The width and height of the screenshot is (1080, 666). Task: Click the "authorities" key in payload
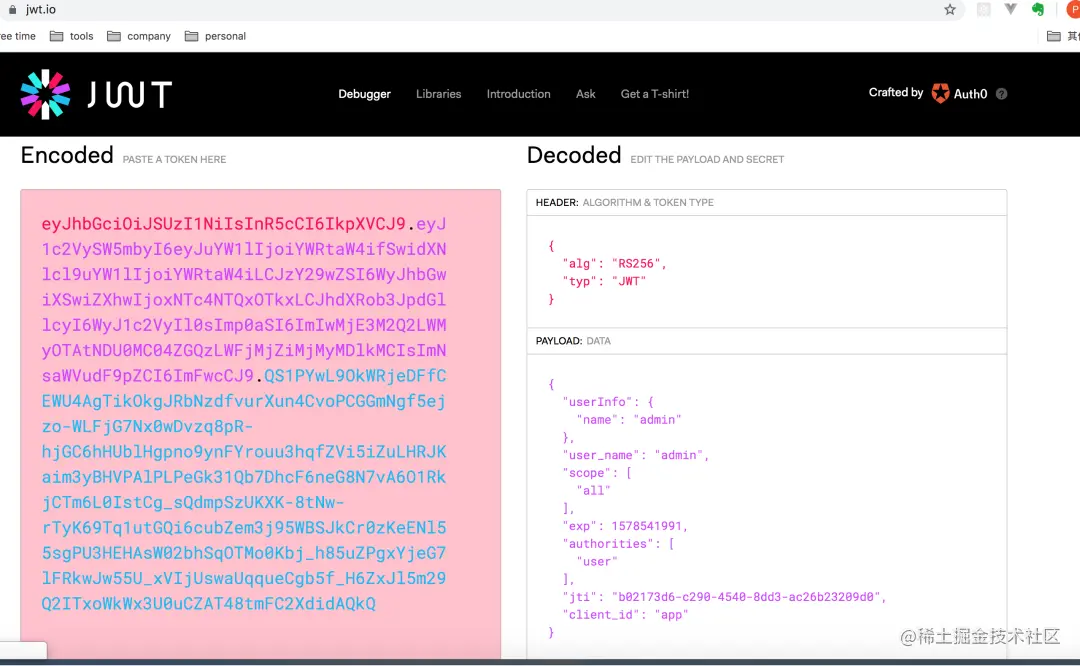coord(608,543)
